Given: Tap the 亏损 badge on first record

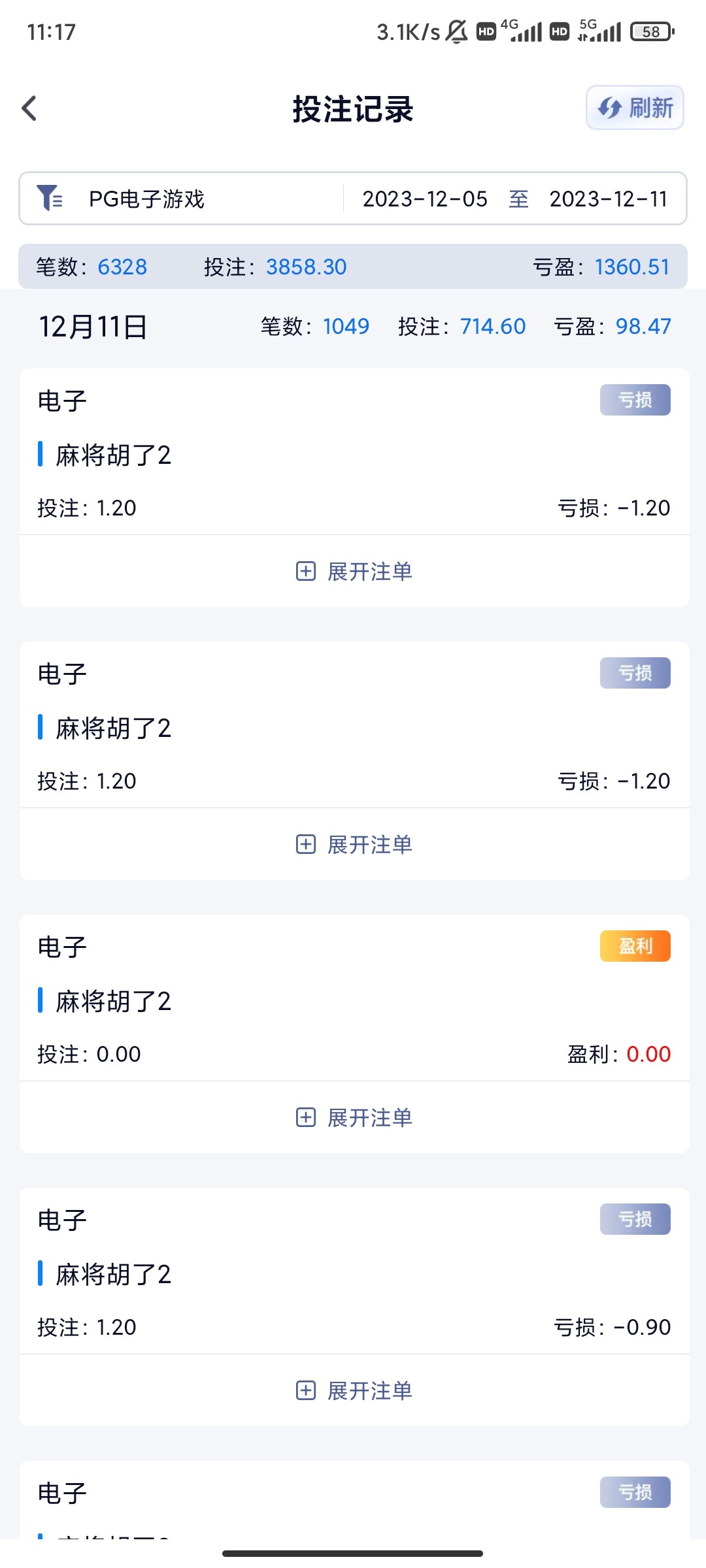Looking at the screenshot, I should coord(635,400).
